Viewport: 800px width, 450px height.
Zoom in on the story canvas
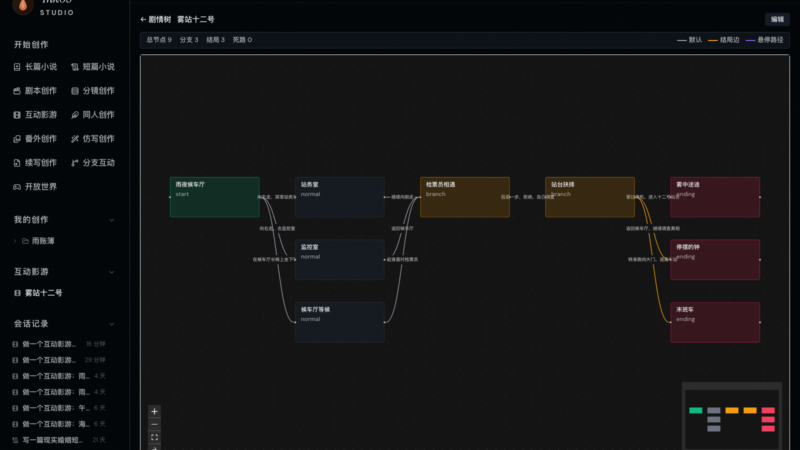[154, 411]
